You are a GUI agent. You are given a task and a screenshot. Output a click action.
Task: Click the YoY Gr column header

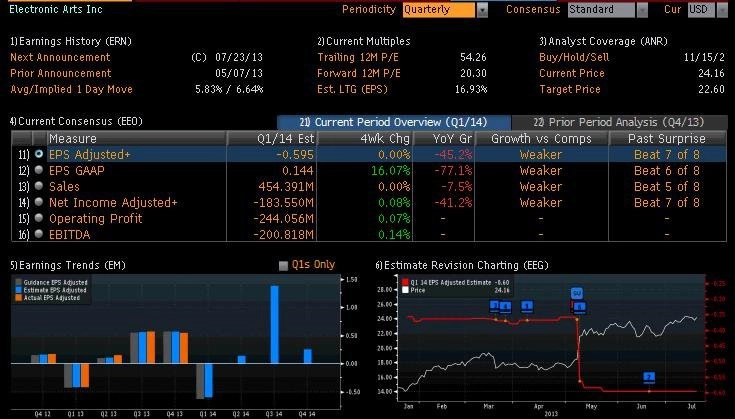click(x=443, y=139)
